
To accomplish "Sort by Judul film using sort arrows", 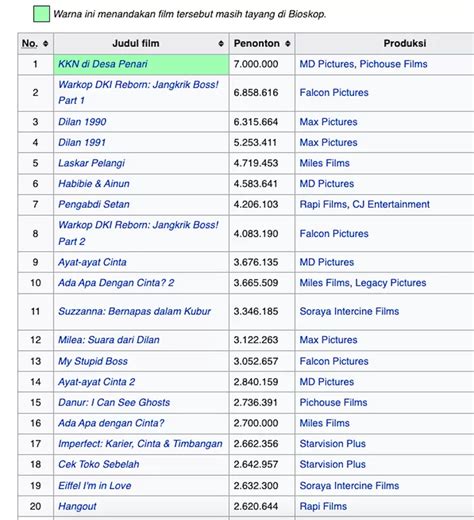I will pos(221,44).
